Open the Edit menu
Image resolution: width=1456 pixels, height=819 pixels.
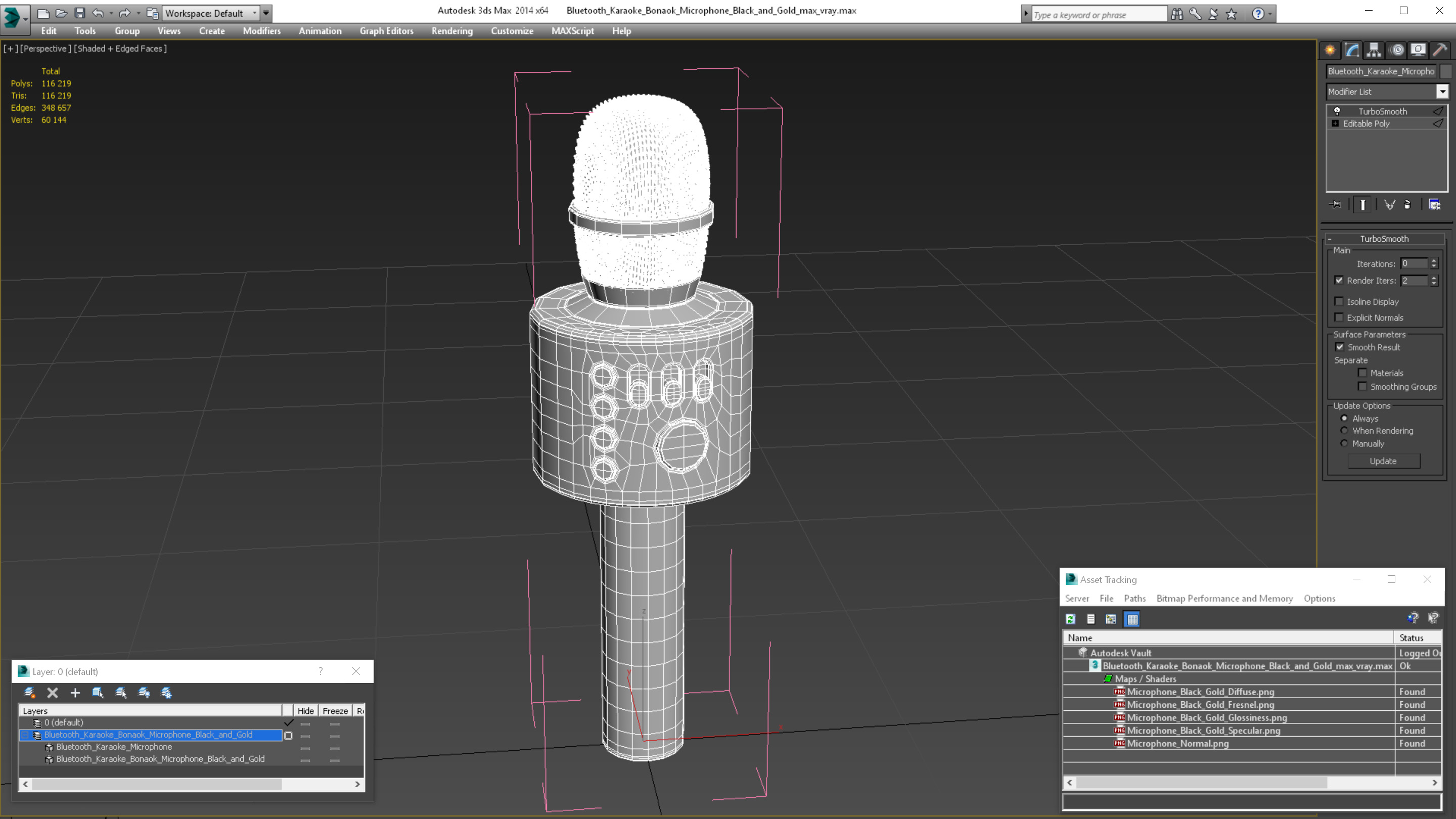[x=49, y=31]
